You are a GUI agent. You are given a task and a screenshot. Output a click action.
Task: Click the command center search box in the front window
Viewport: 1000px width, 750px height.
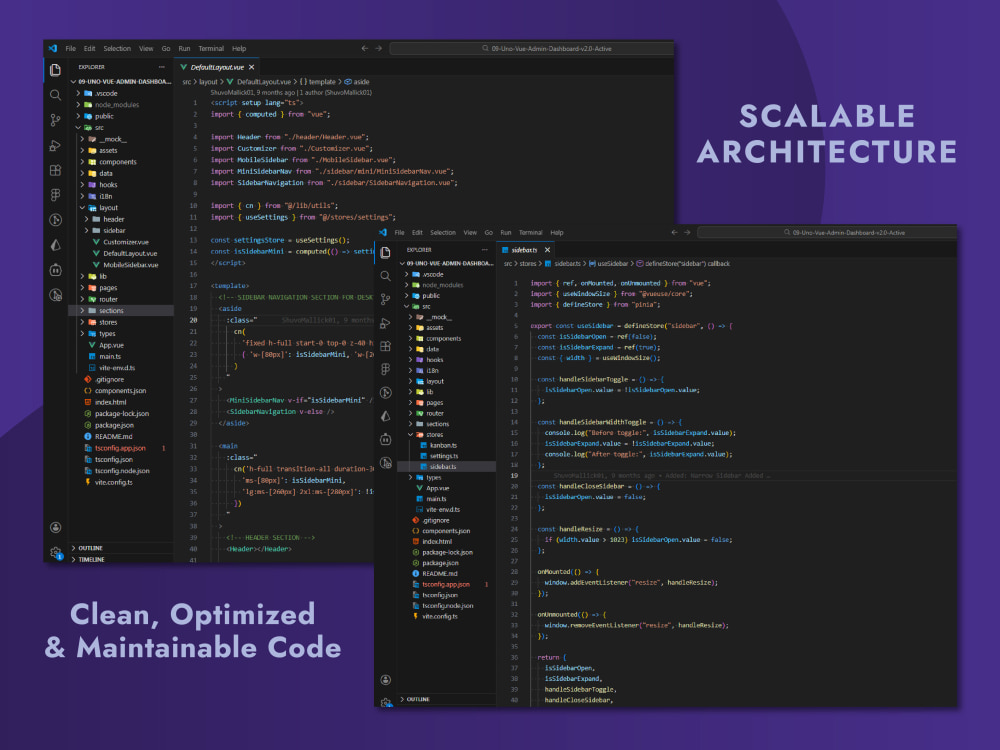[x=827, y=233]
